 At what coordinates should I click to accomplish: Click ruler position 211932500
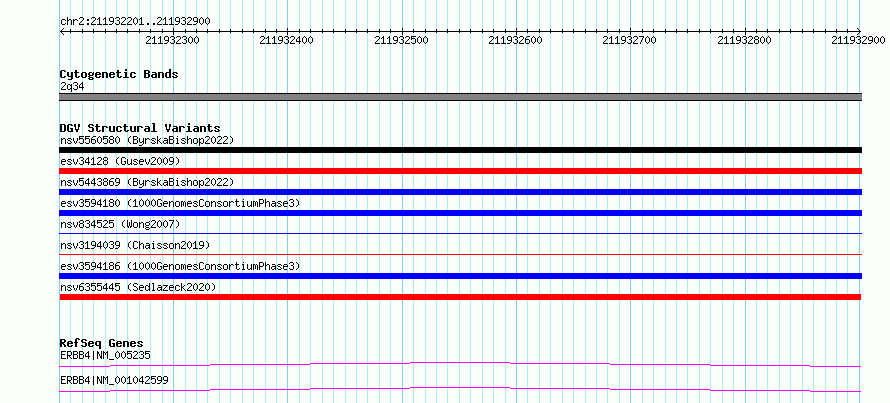402,40
